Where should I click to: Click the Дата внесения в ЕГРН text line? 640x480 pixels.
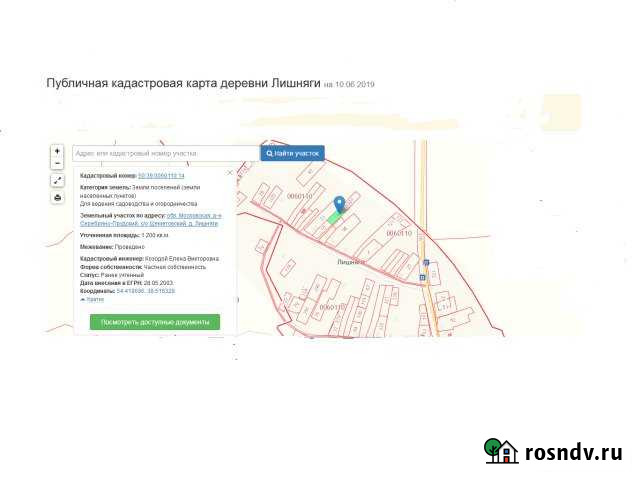(x=127, y=283)
